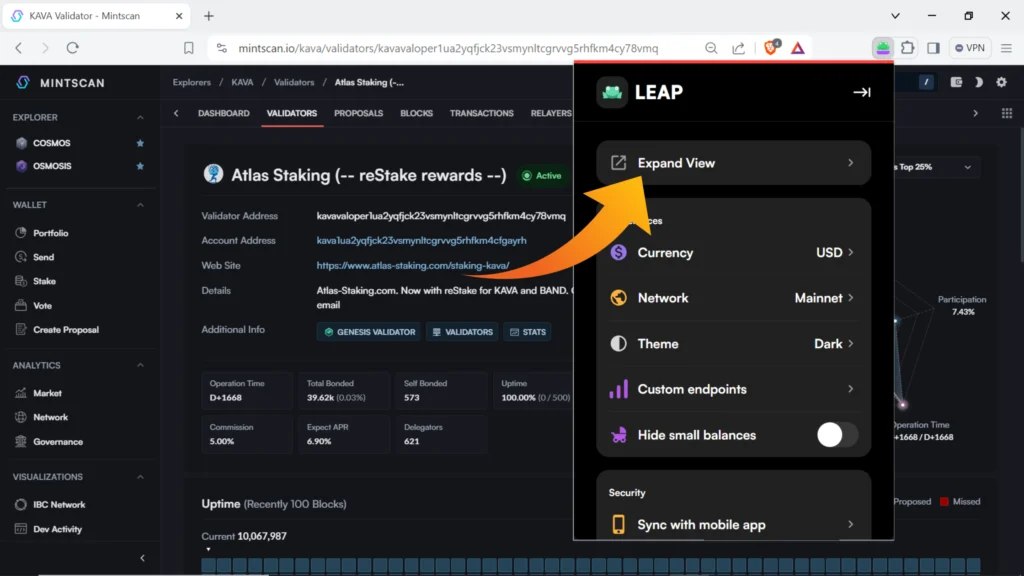Click the browser extensions puzzle icon

coord(908,48)
